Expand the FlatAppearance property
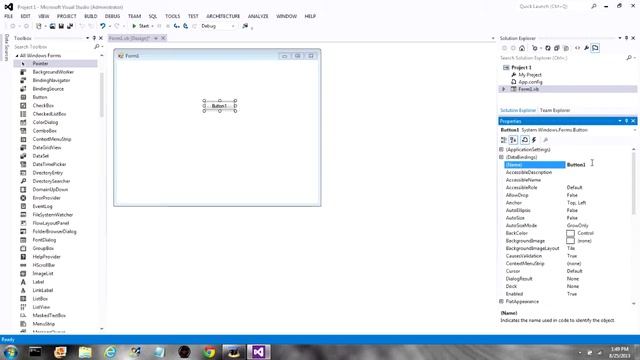This screenshot has height=360, width=640. click(502, 302)
